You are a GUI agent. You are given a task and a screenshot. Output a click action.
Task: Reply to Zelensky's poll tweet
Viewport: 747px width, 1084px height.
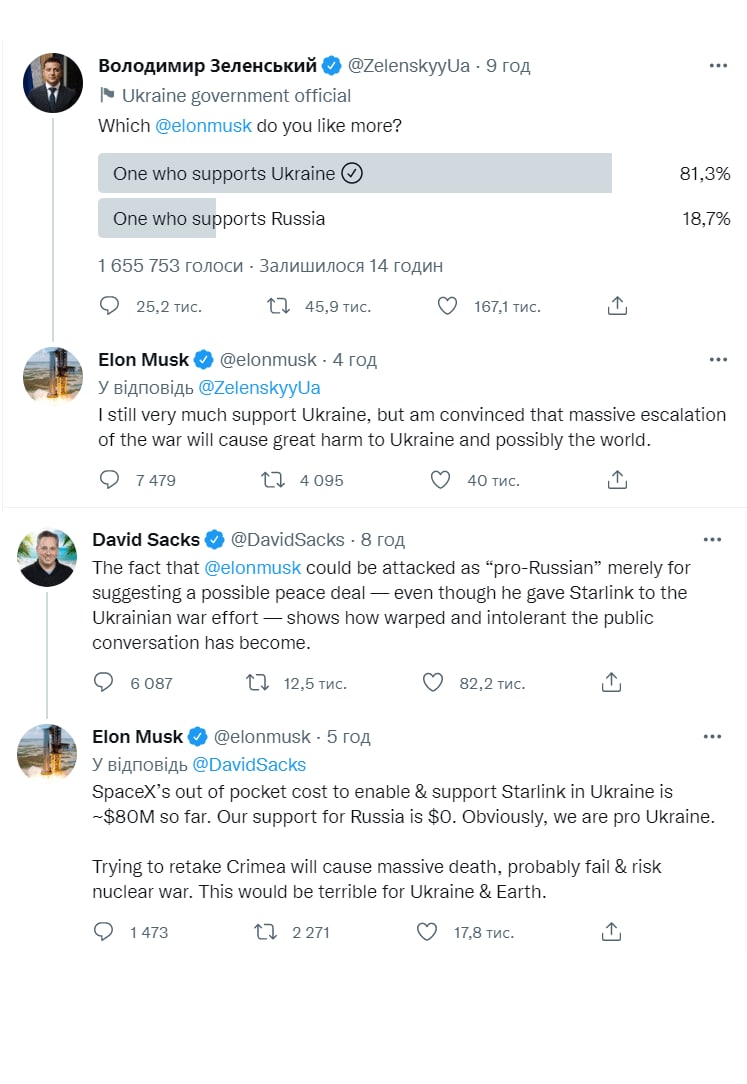[x=109, y=305]
